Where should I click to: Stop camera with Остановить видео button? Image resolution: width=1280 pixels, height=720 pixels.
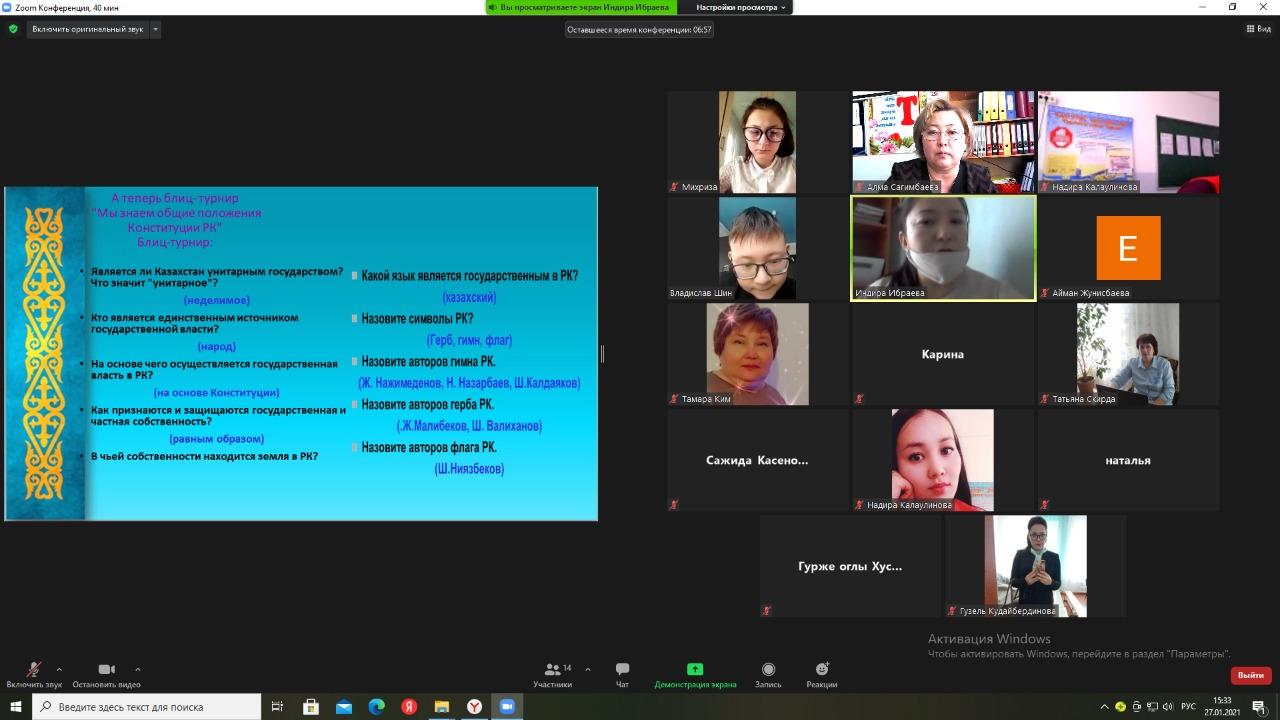106,670
